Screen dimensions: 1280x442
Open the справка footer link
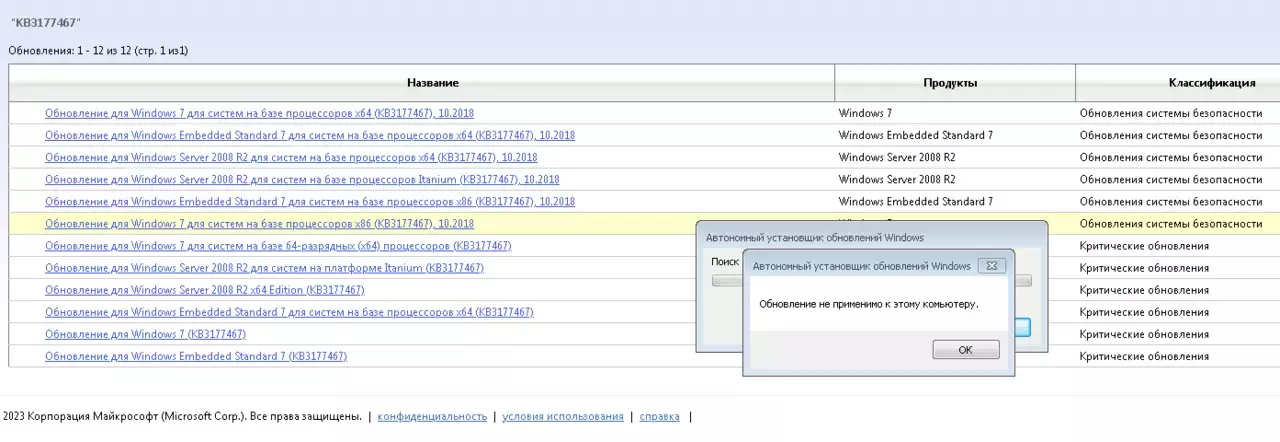pyautogui.click(x=659, y=416)
